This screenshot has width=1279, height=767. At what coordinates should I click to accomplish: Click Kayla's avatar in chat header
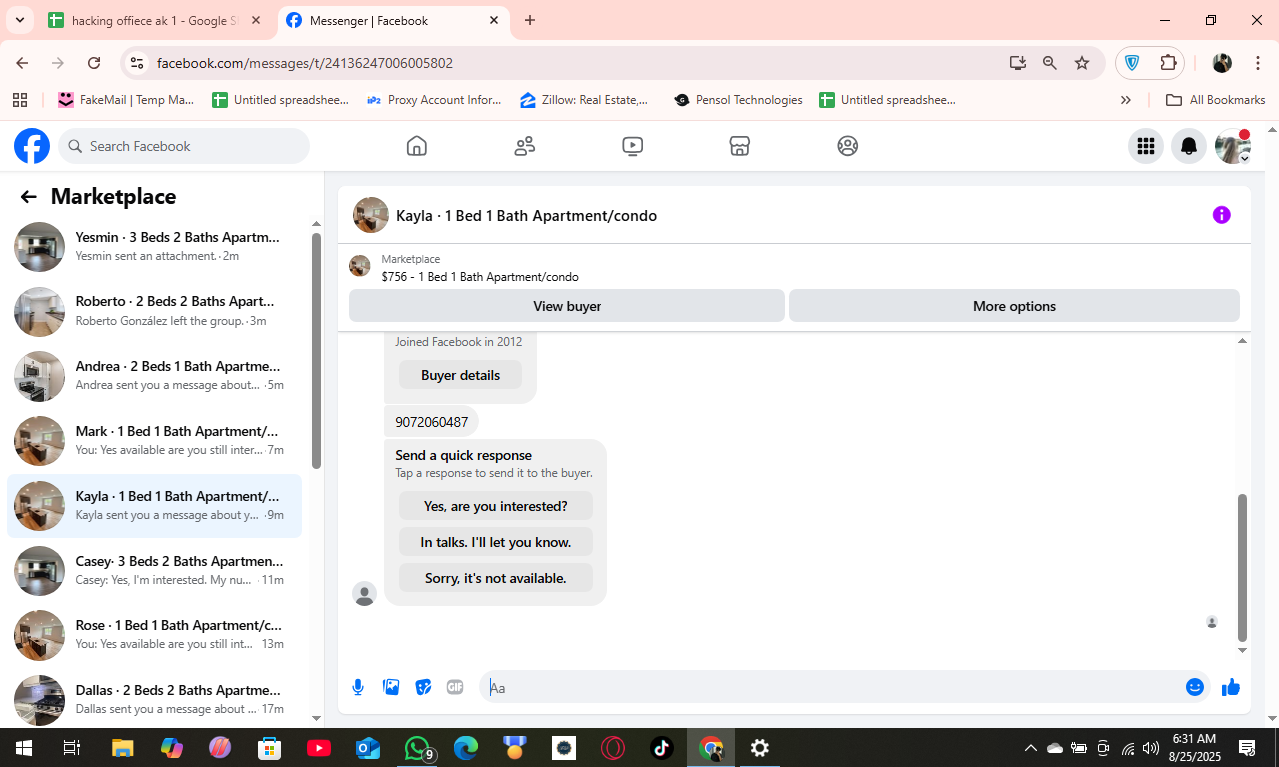point(371,215)
